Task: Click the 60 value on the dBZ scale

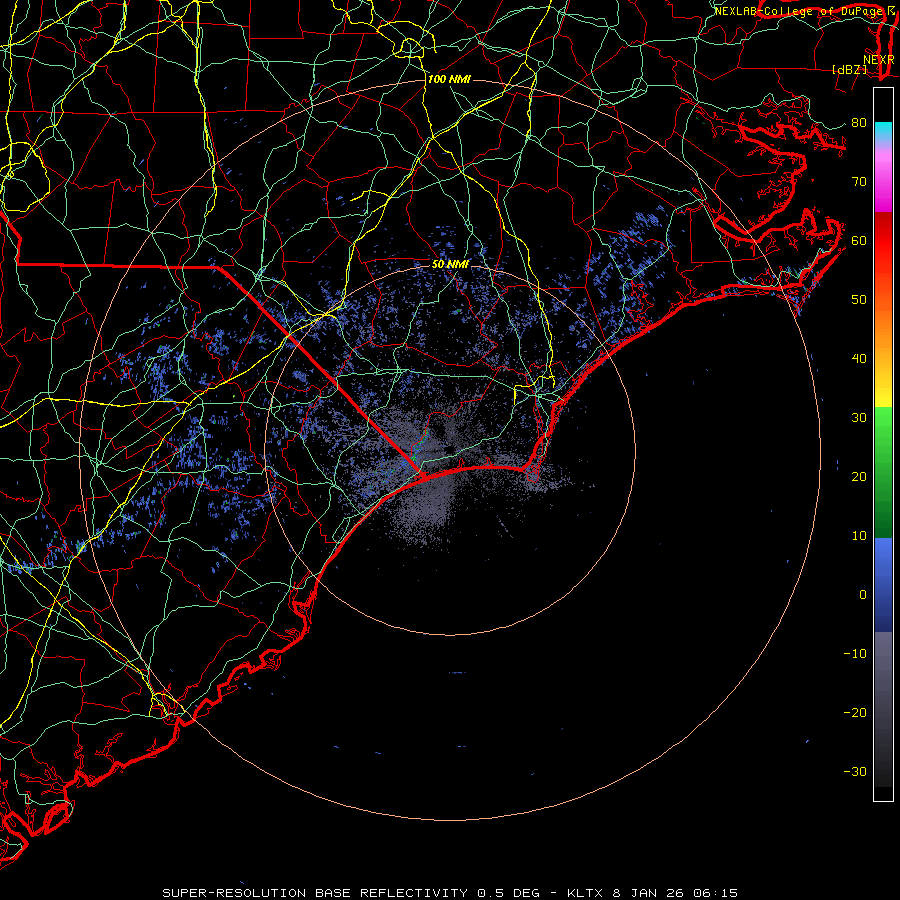Action: coord(859,240)
